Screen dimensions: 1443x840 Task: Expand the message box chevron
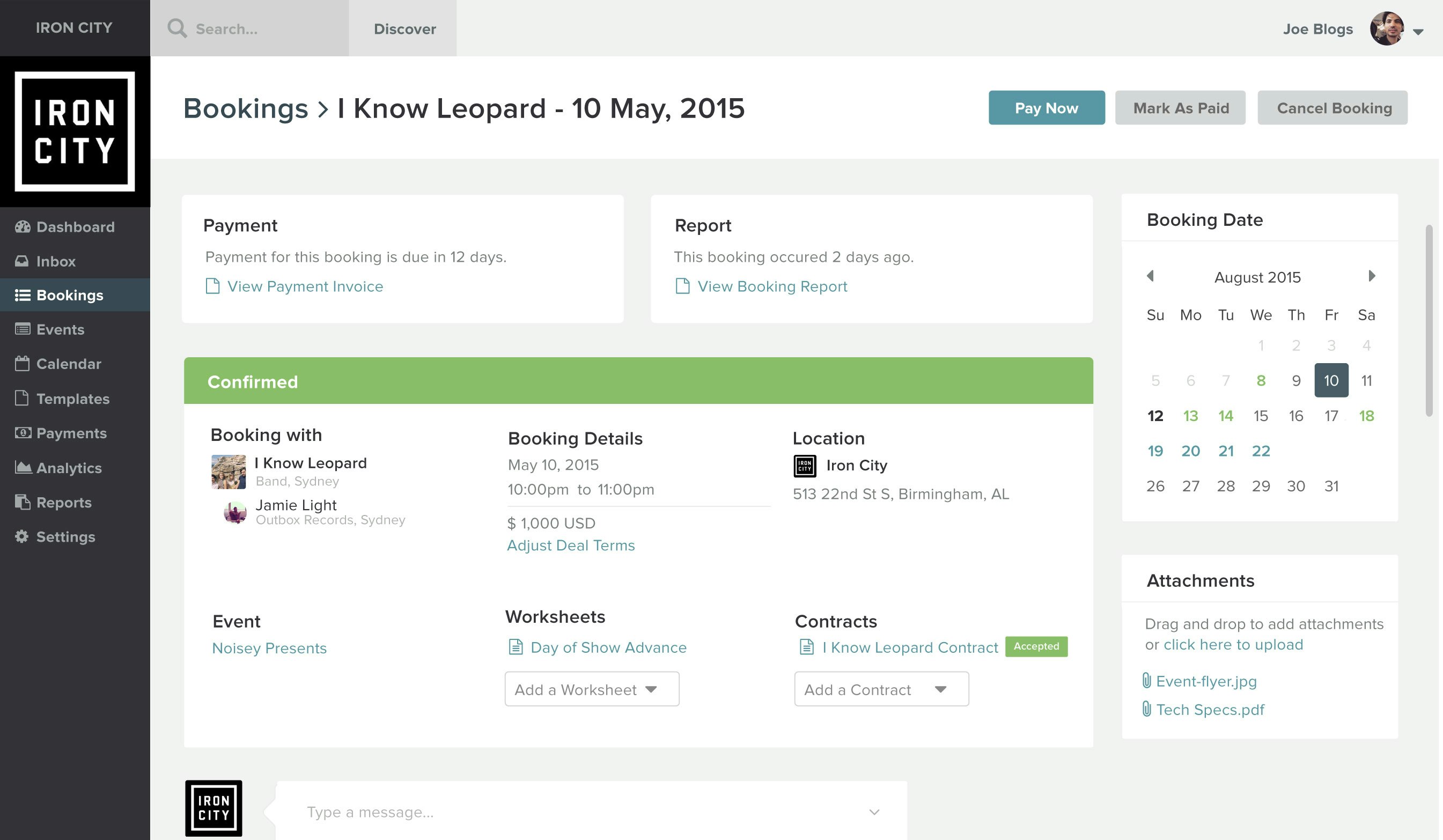[x=874, y=812]
